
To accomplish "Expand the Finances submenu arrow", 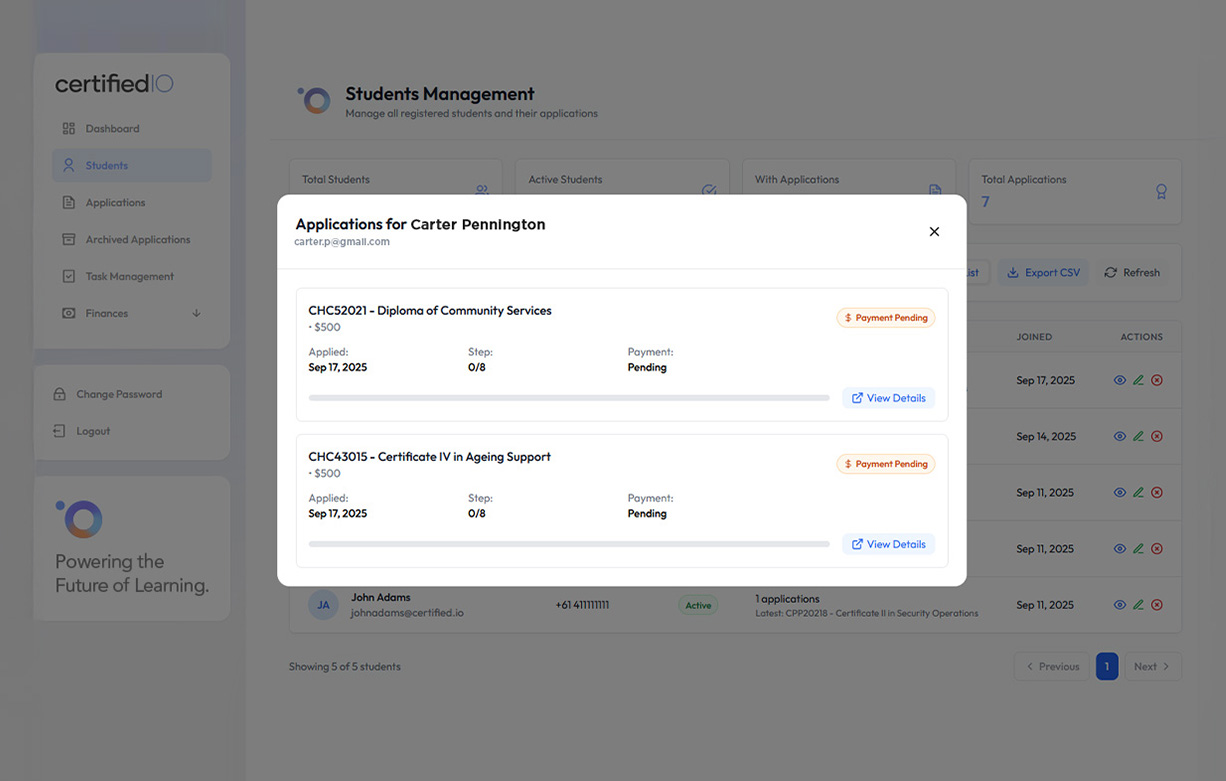I will [196, 314].
